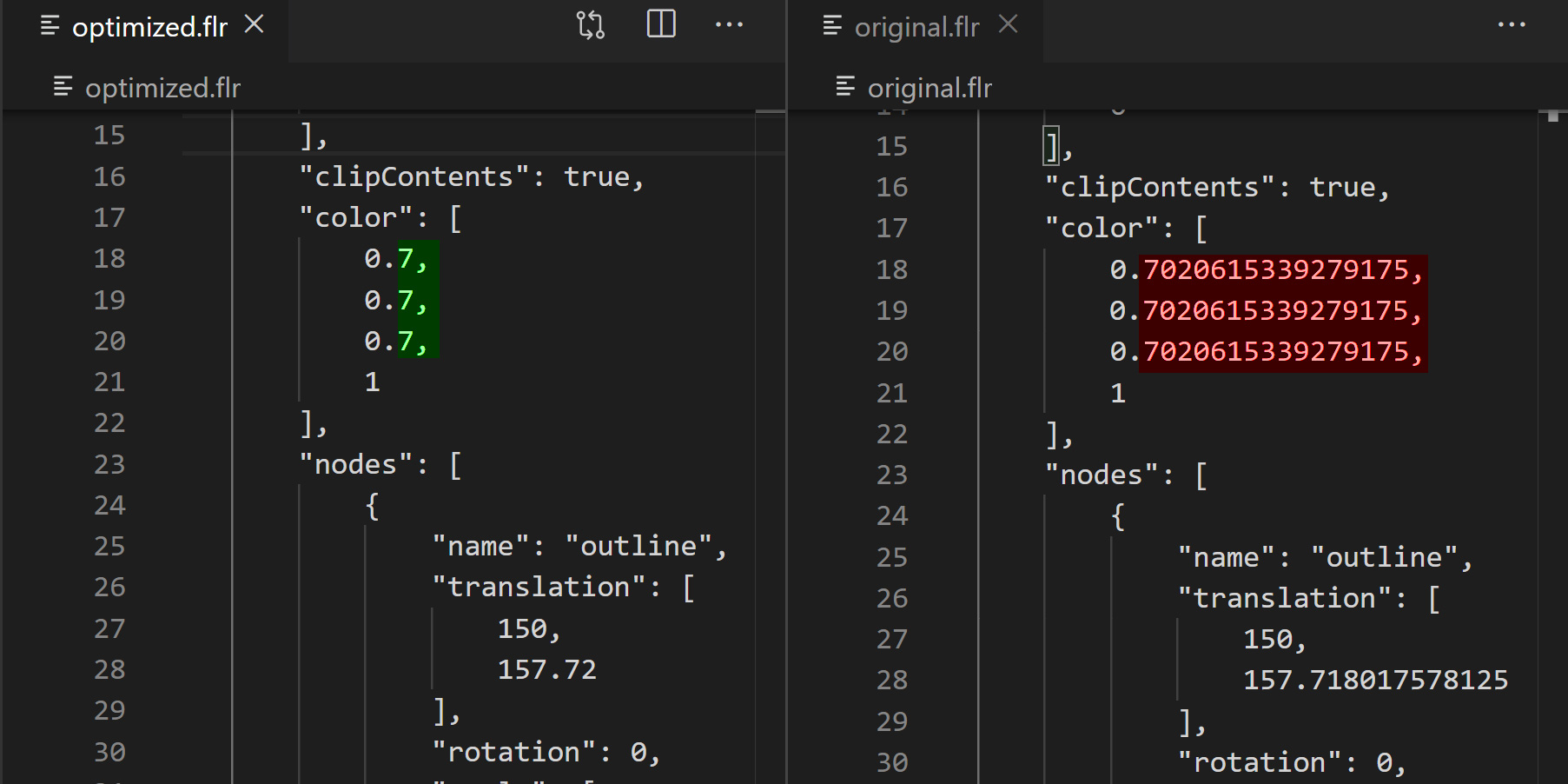Click line number 30 in original.flr

892,762
